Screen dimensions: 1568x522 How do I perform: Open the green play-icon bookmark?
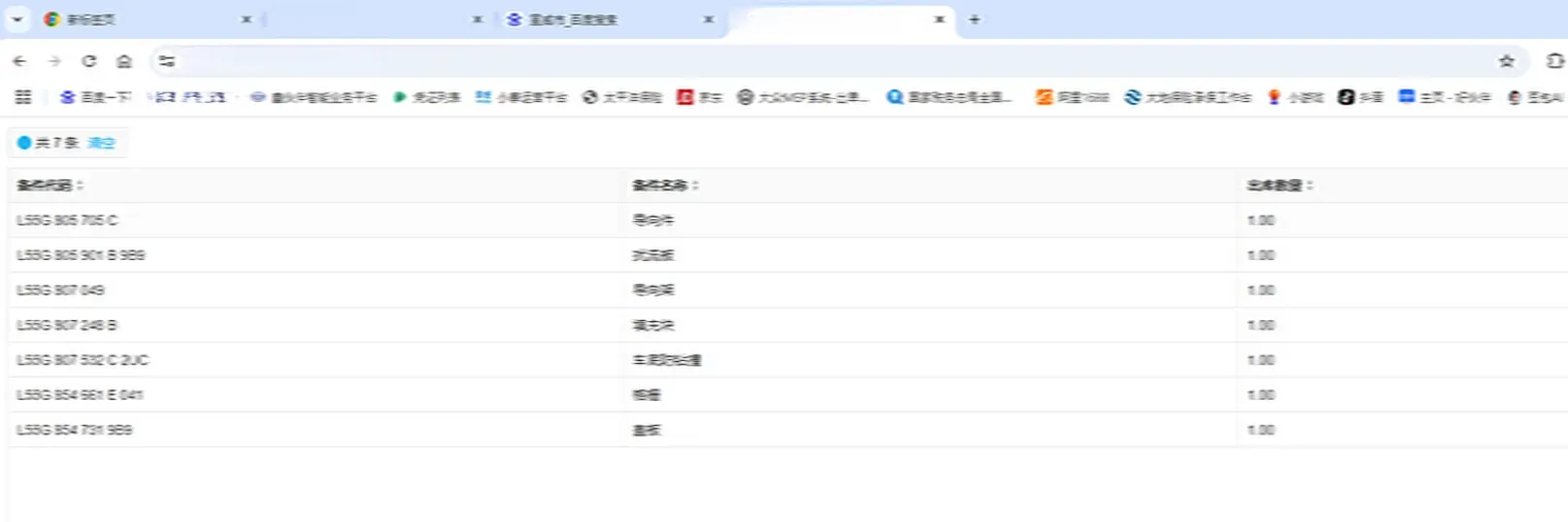[426, 97]
